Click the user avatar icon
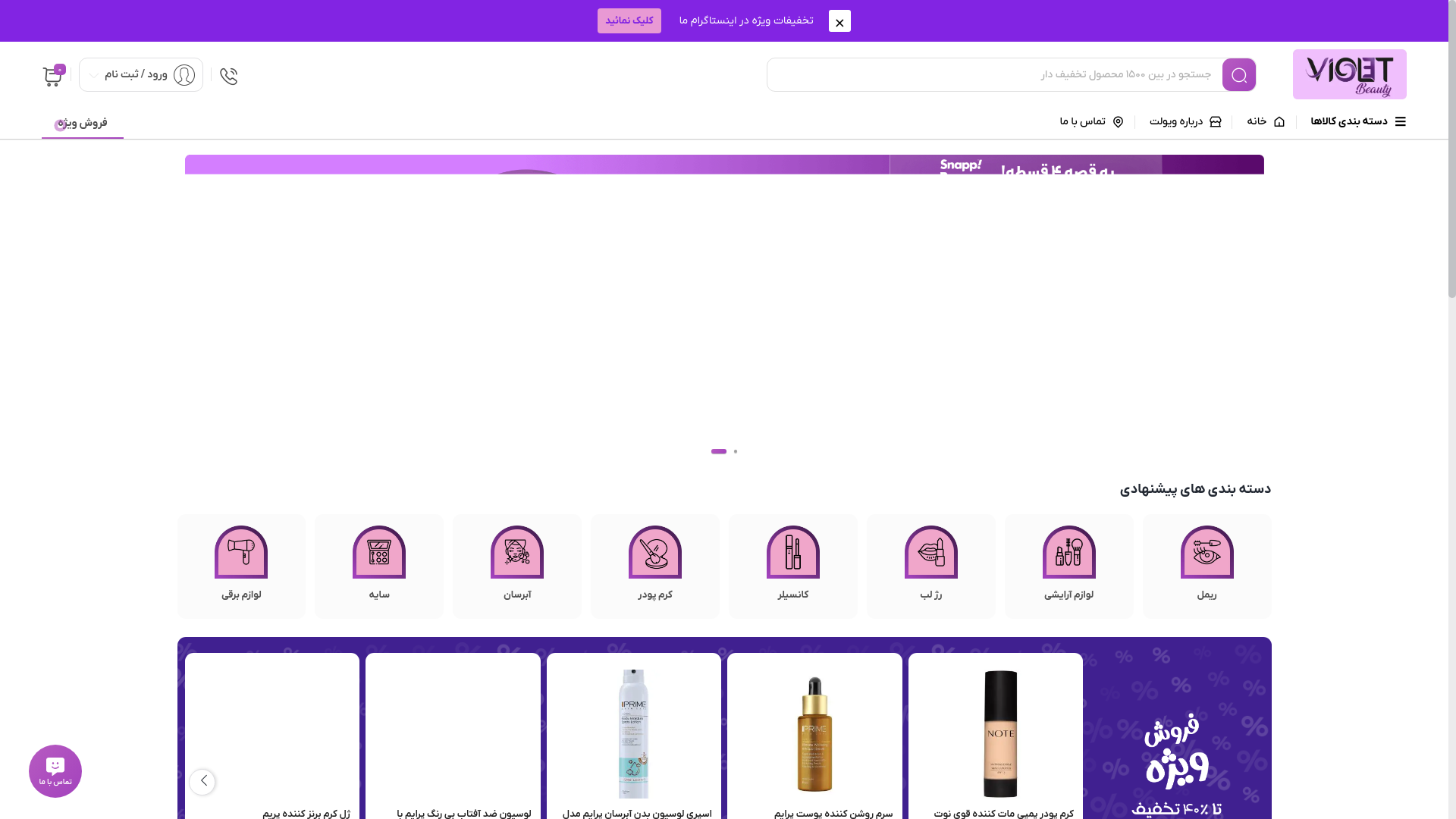Viewport: 1456px width, 819px height. (x=184, y=75)
